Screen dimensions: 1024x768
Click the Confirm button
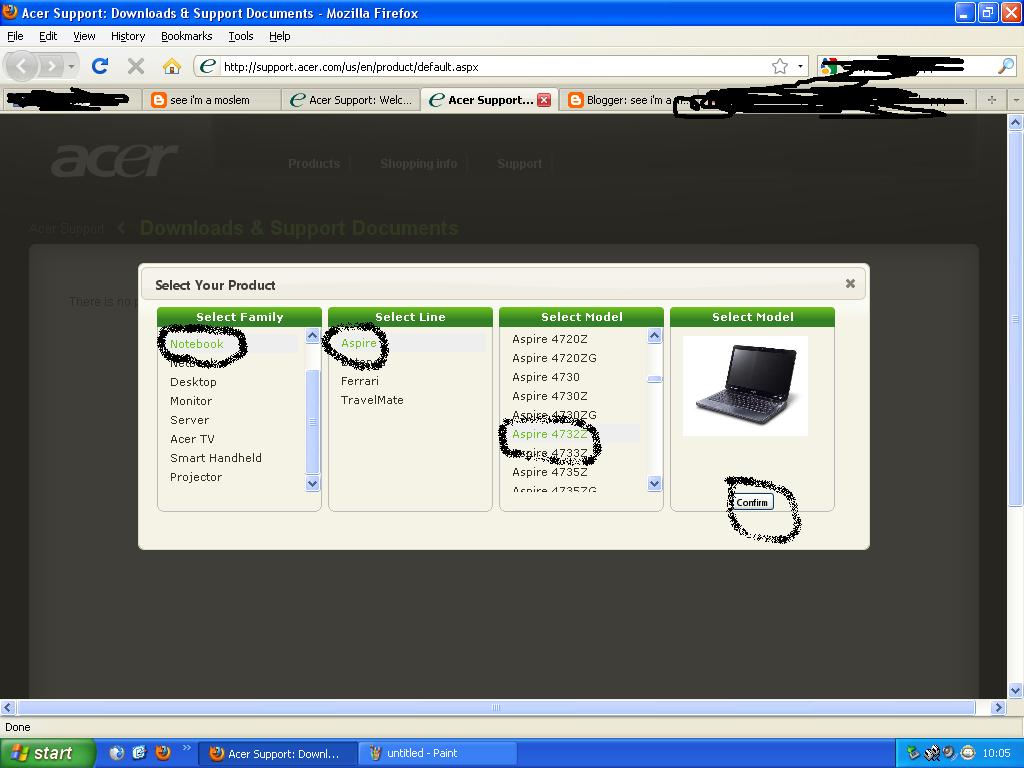point(752,502)
